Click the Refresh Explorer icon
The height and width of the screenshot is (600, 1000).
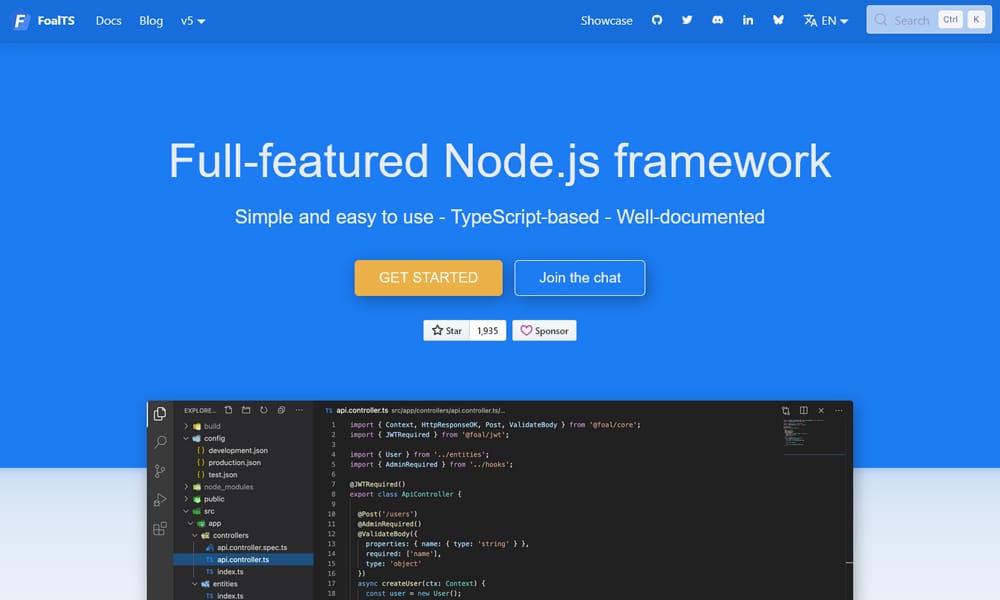pyautogui.click(x=263, y=410)
